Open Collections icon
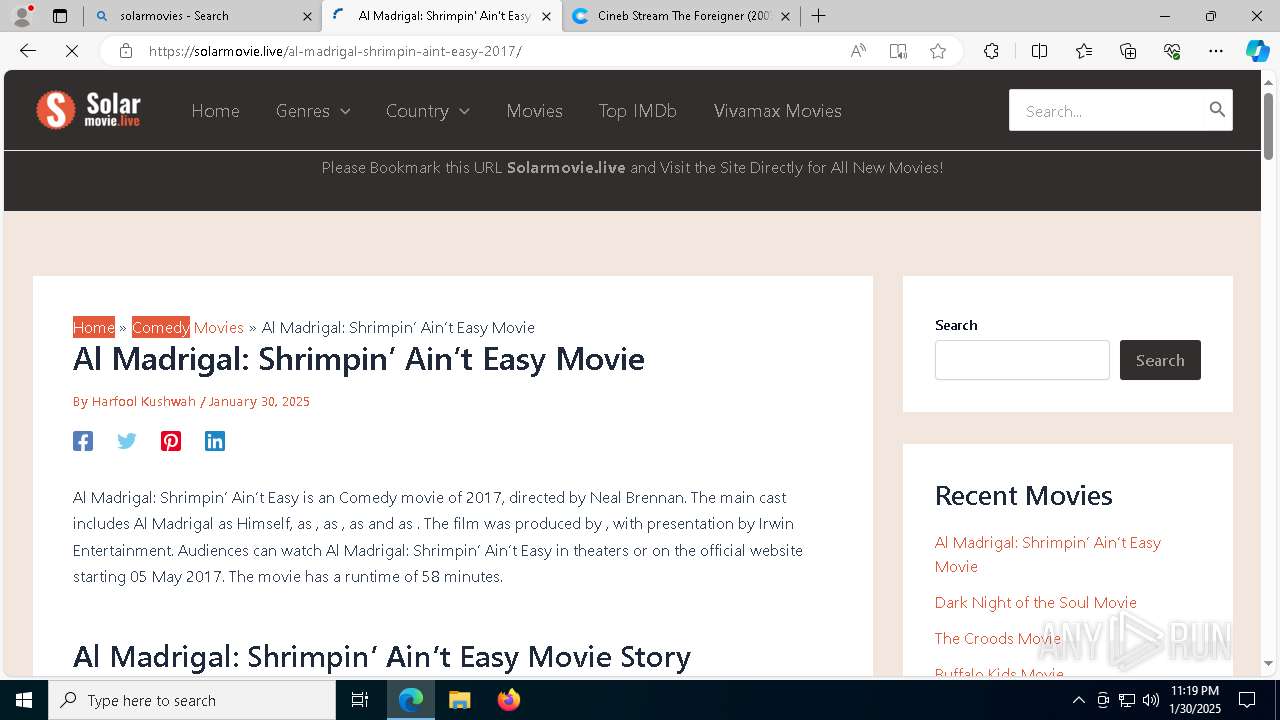This screenshot has height=720, width=1280. (1128, 51)
